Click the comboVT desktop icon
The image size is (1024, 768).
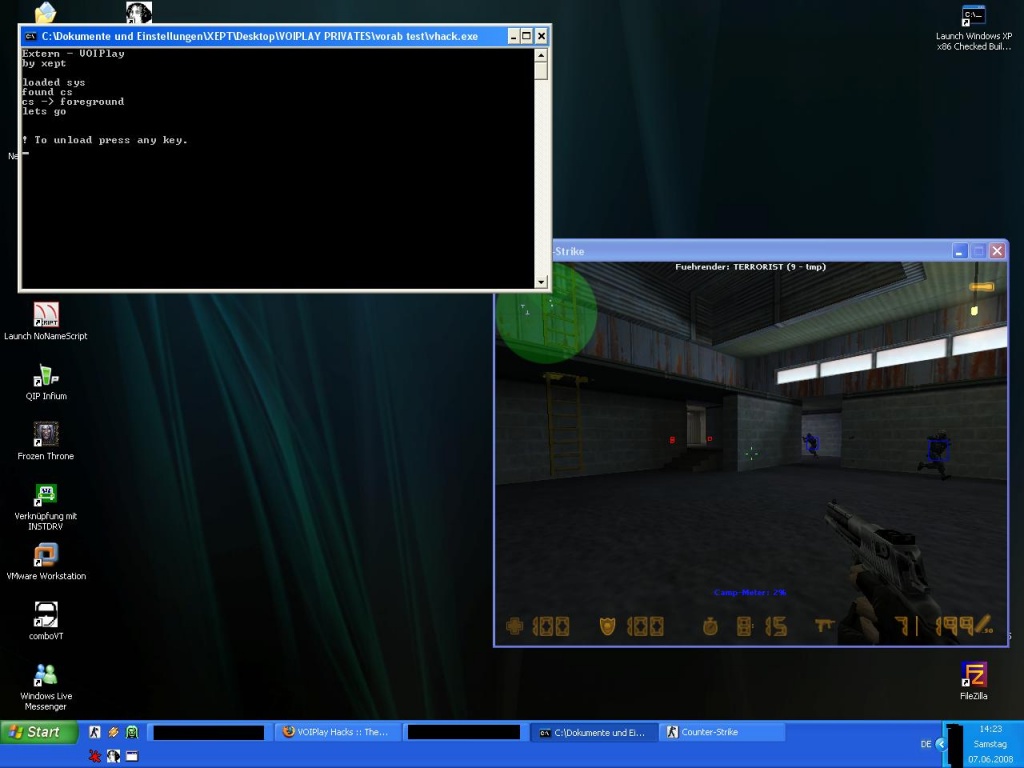[46, 615]
